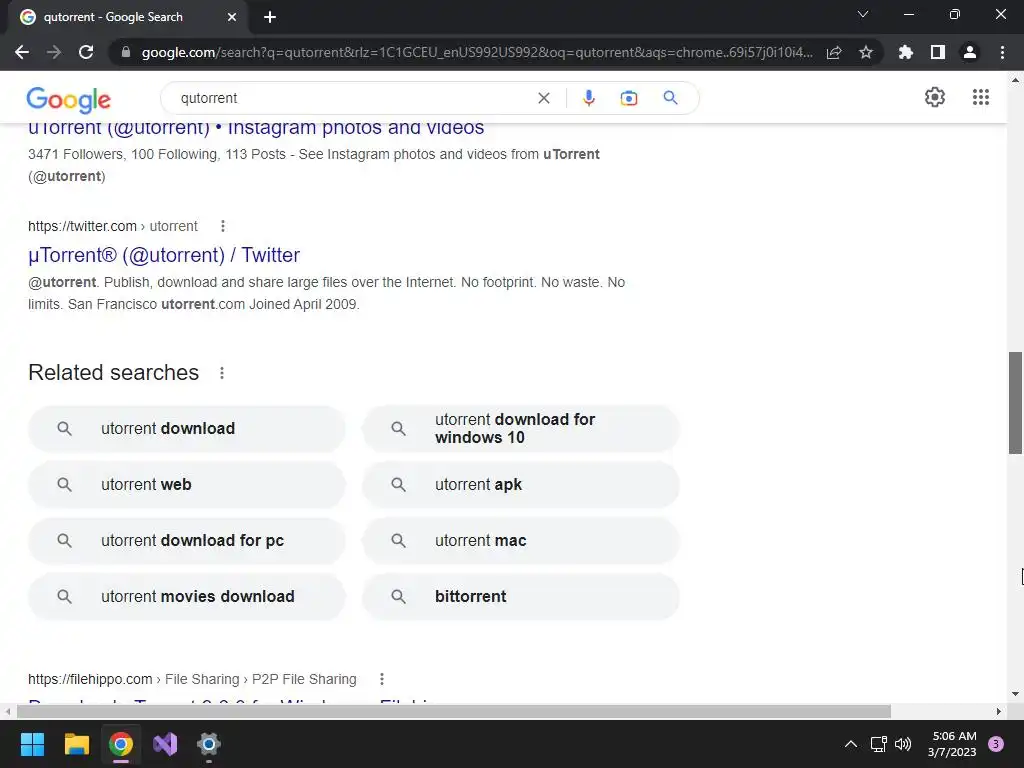This screenshot has width=1024, height=768.
Task: Open options for filehippo result
Action: pyautogui.click(x=382, y=679)
